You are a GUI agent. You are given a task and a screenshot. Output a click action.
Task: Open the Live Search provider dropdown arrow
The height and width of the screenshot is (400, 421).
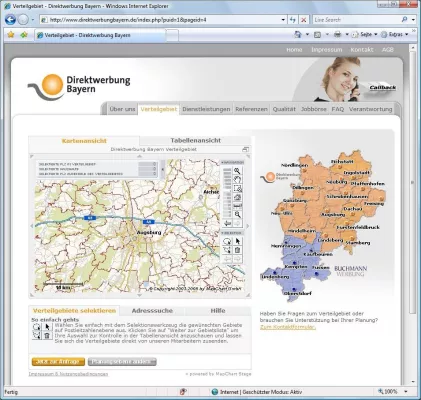click(413, 20)
